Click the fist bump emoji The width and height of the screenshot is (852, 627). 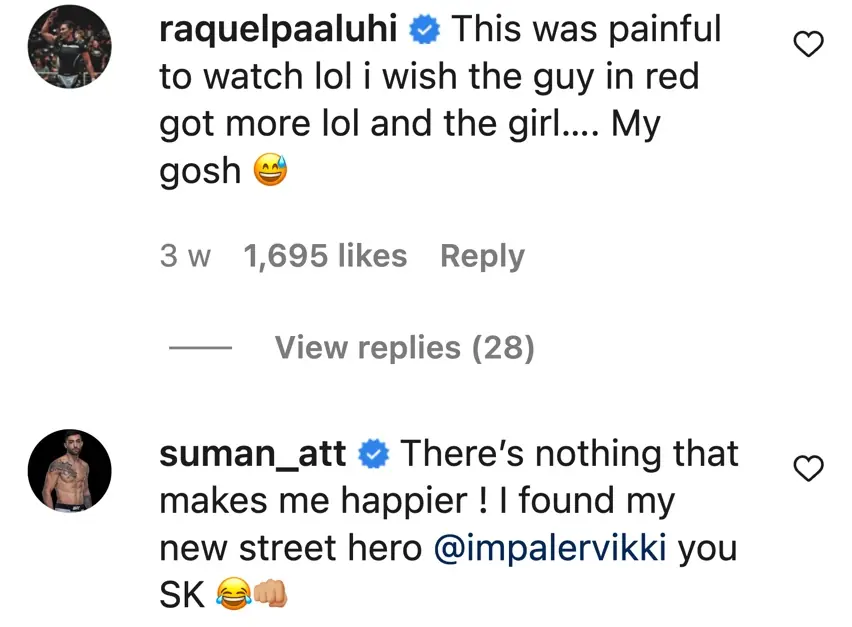click(x=269, y=596)
